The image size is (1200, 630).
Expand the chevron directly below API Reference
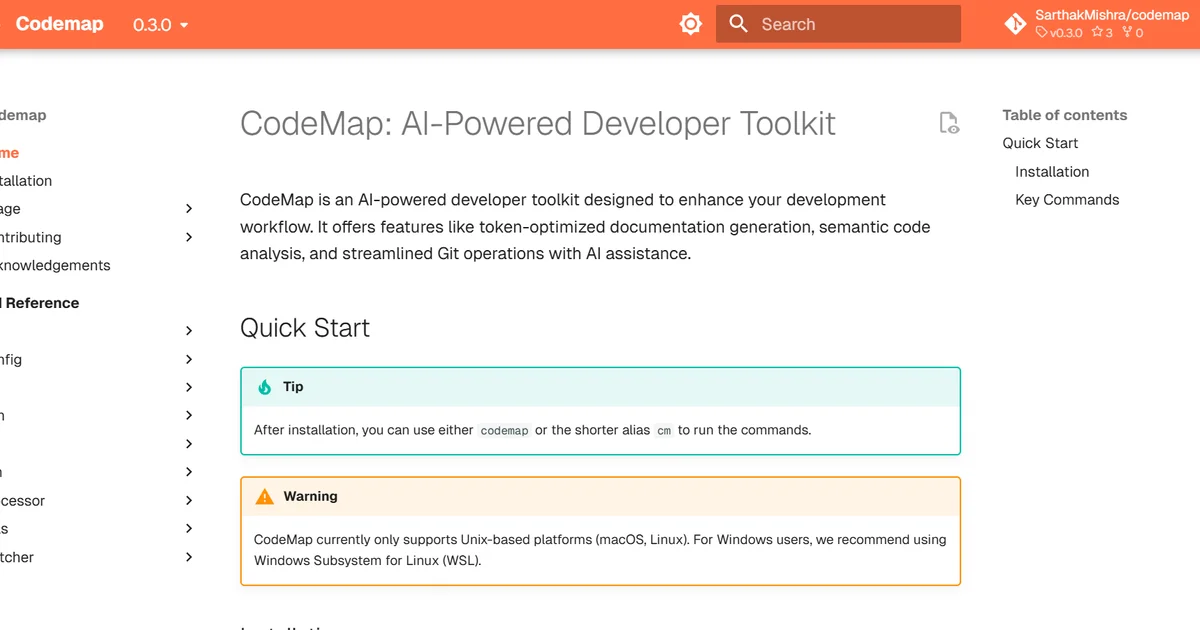pos(189,330)
